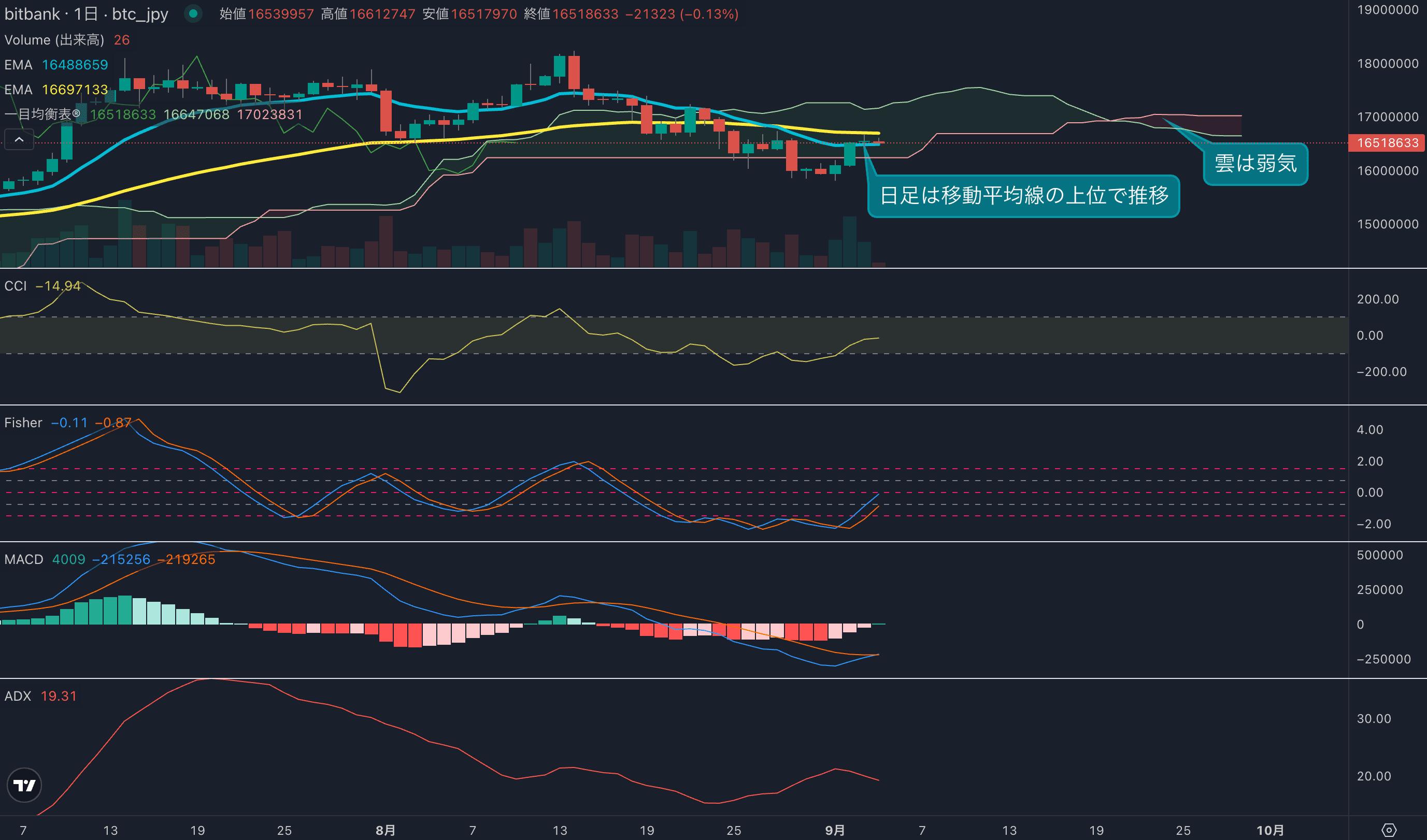Click the 10月 label on time axis
The height and width of the screenshot is (840, 1427).
tap(1270, 830)
